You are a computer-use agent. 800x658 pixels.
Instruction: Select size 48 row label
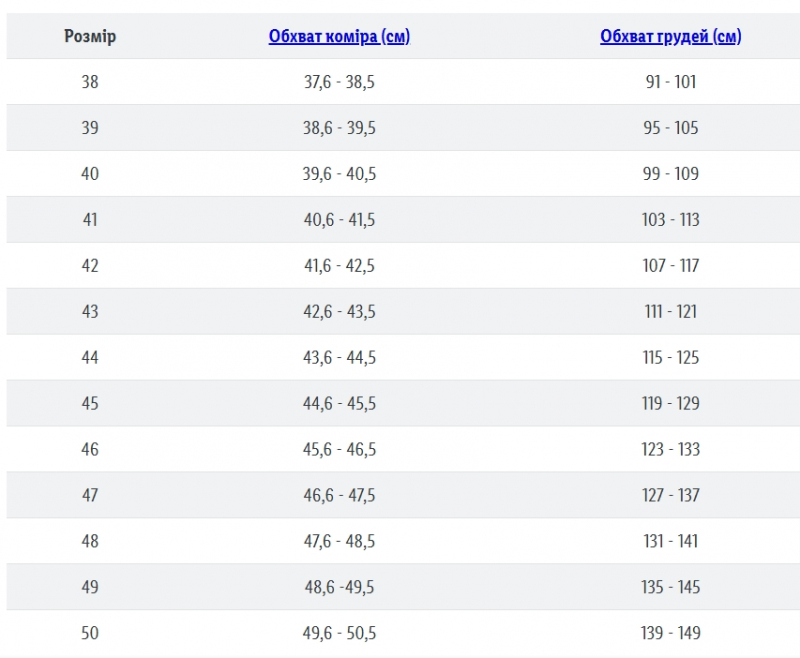pyautogui.click(x=90, y=541)
